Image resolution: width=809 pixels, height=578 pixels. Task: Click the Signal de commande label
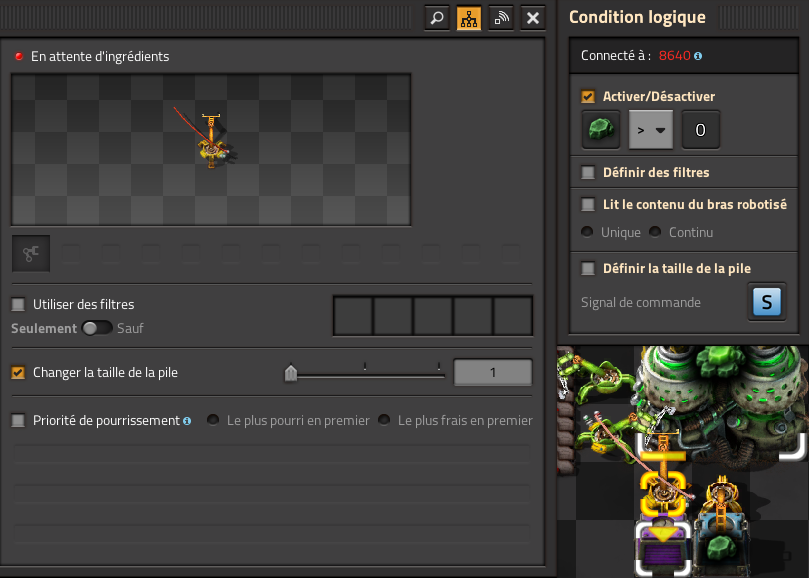coord(641,302)
